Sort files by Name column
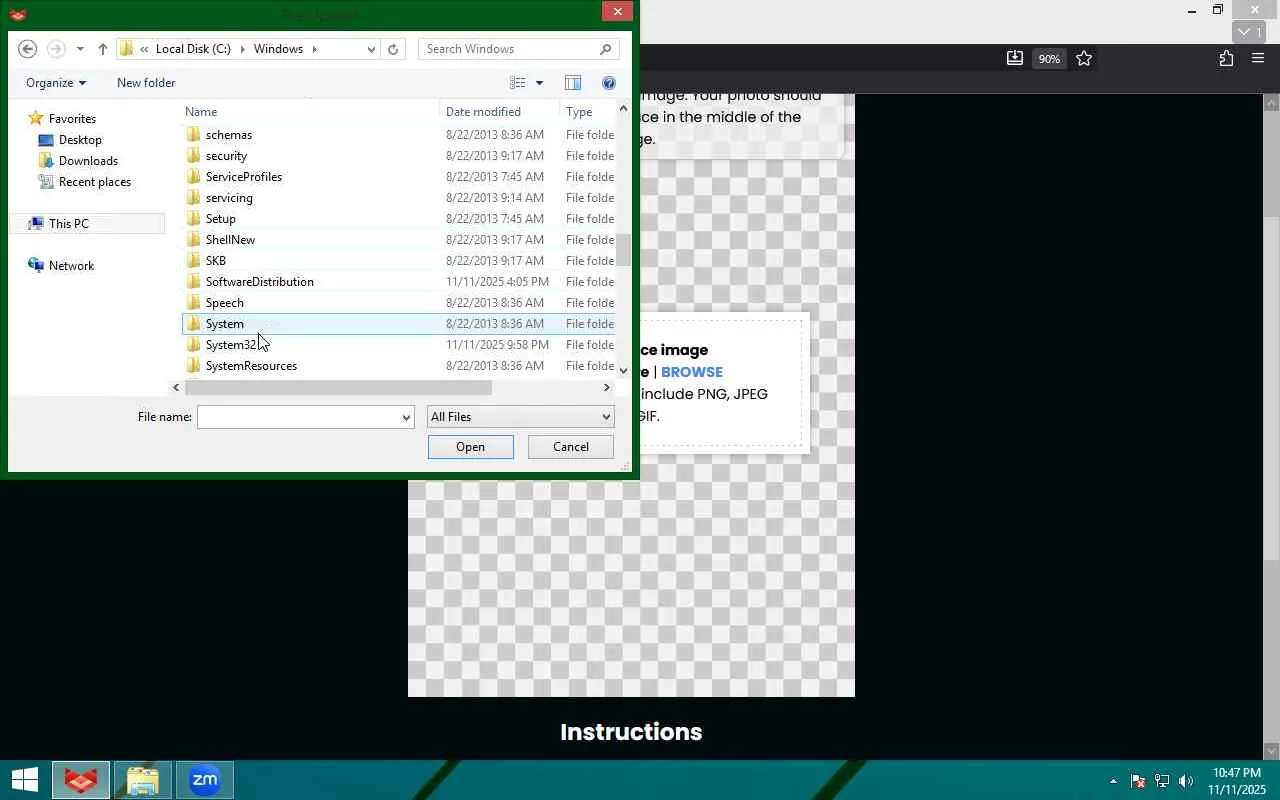Screen dimensions: 1280x800 pyautogui.click(x=201, y=112)
